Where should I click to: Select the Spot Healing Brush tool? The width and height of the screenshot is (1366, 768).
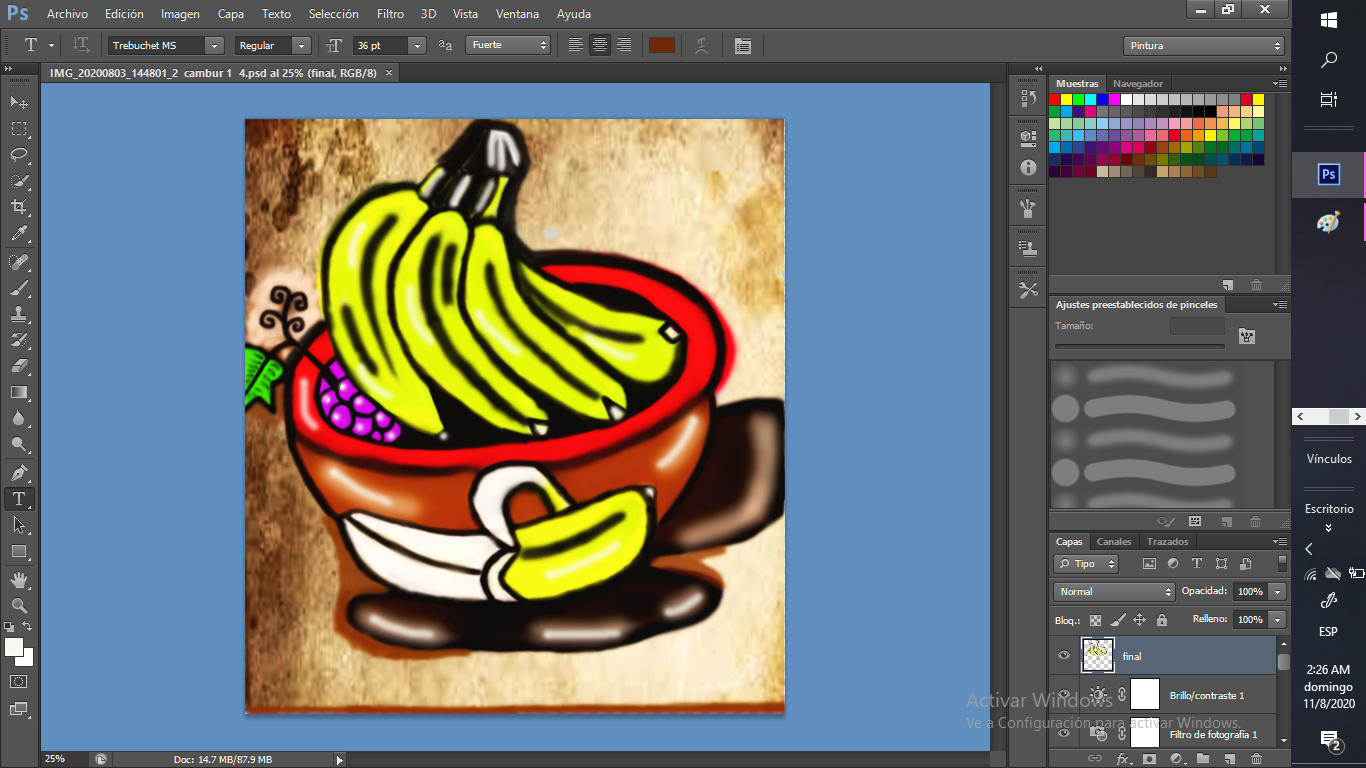tap(19, 262)
